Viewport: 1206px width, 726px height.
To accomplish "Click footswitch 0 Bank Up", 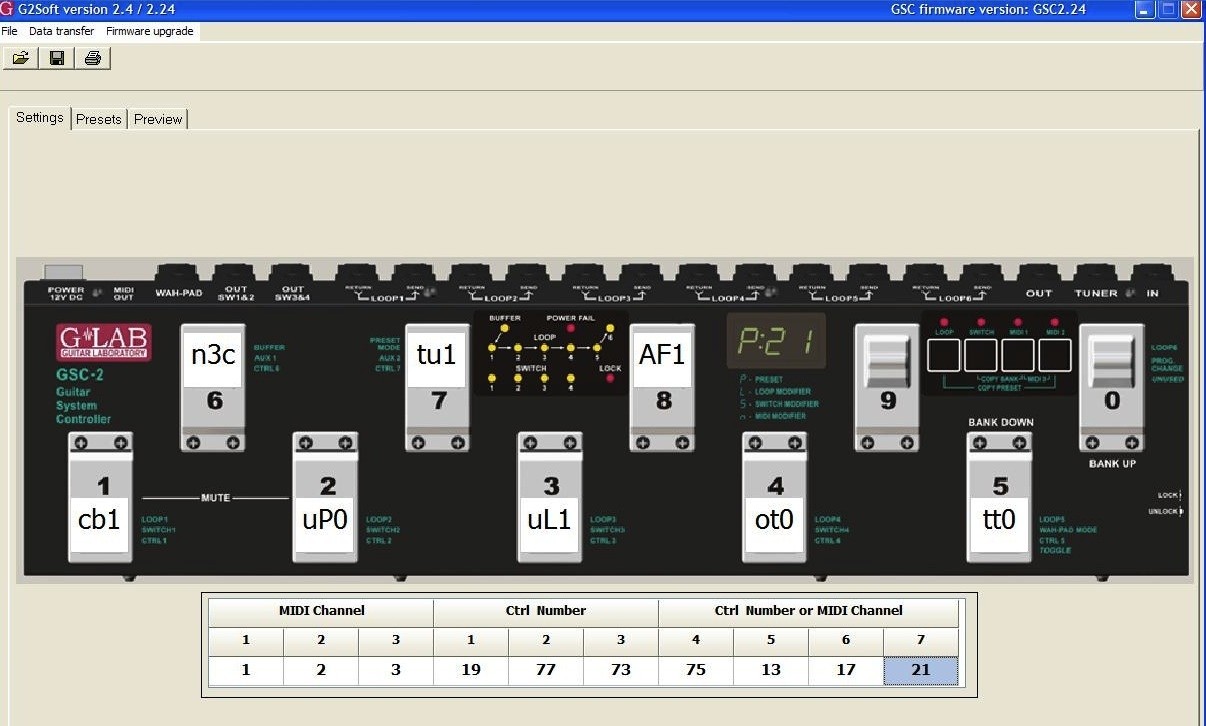I will (x=1111, y=387).
